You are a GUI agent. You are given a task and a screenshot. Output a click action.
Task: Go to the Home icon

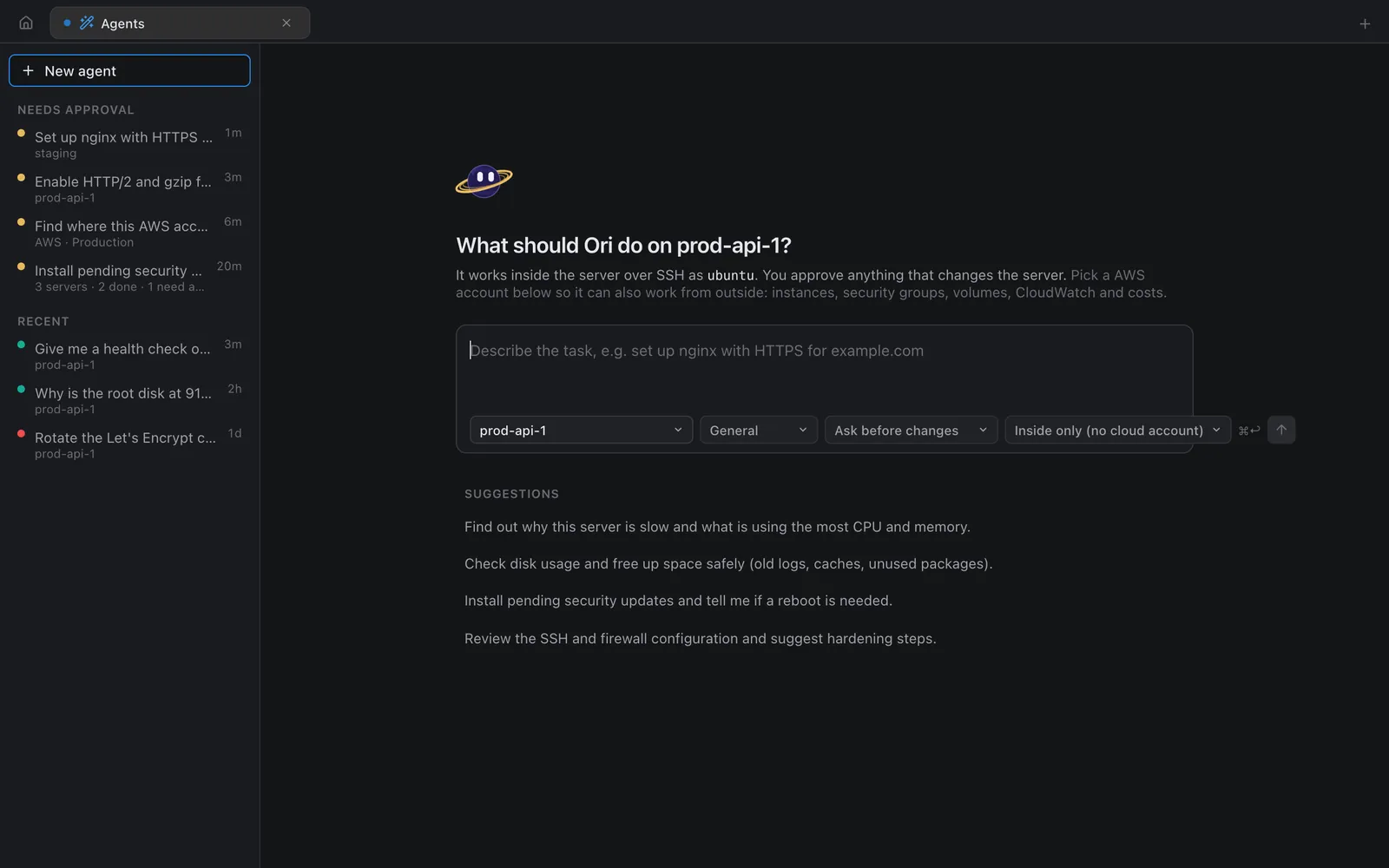26,23
